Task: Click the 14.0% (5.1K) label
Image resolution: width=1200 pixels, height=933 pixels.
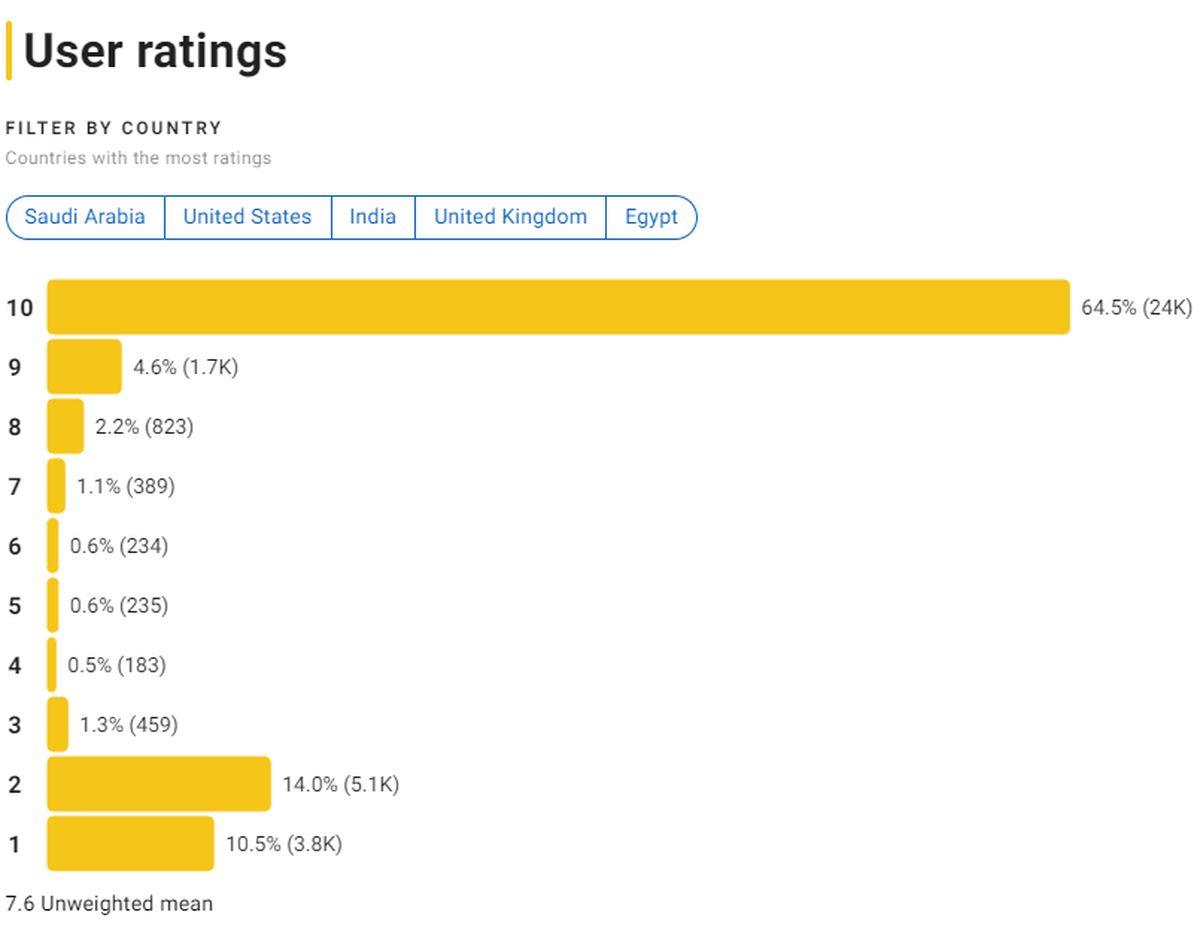Action: click(340, 785)
